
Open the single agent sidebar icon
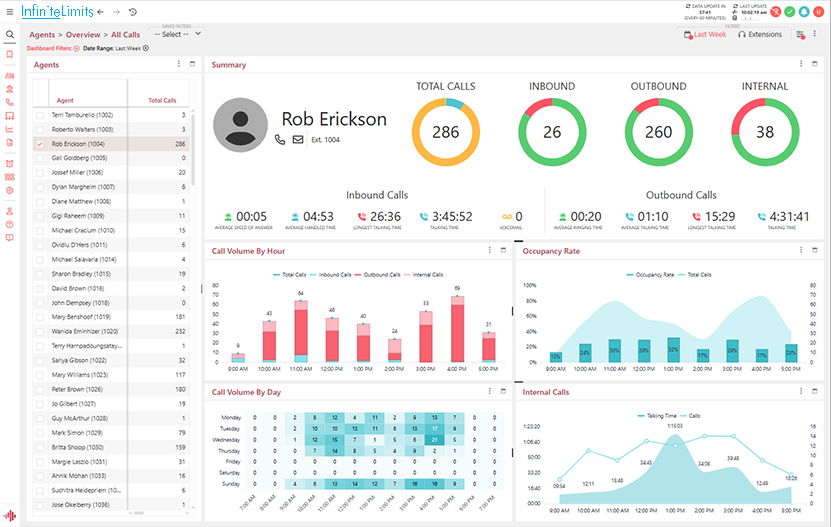(x=10, y=89)
